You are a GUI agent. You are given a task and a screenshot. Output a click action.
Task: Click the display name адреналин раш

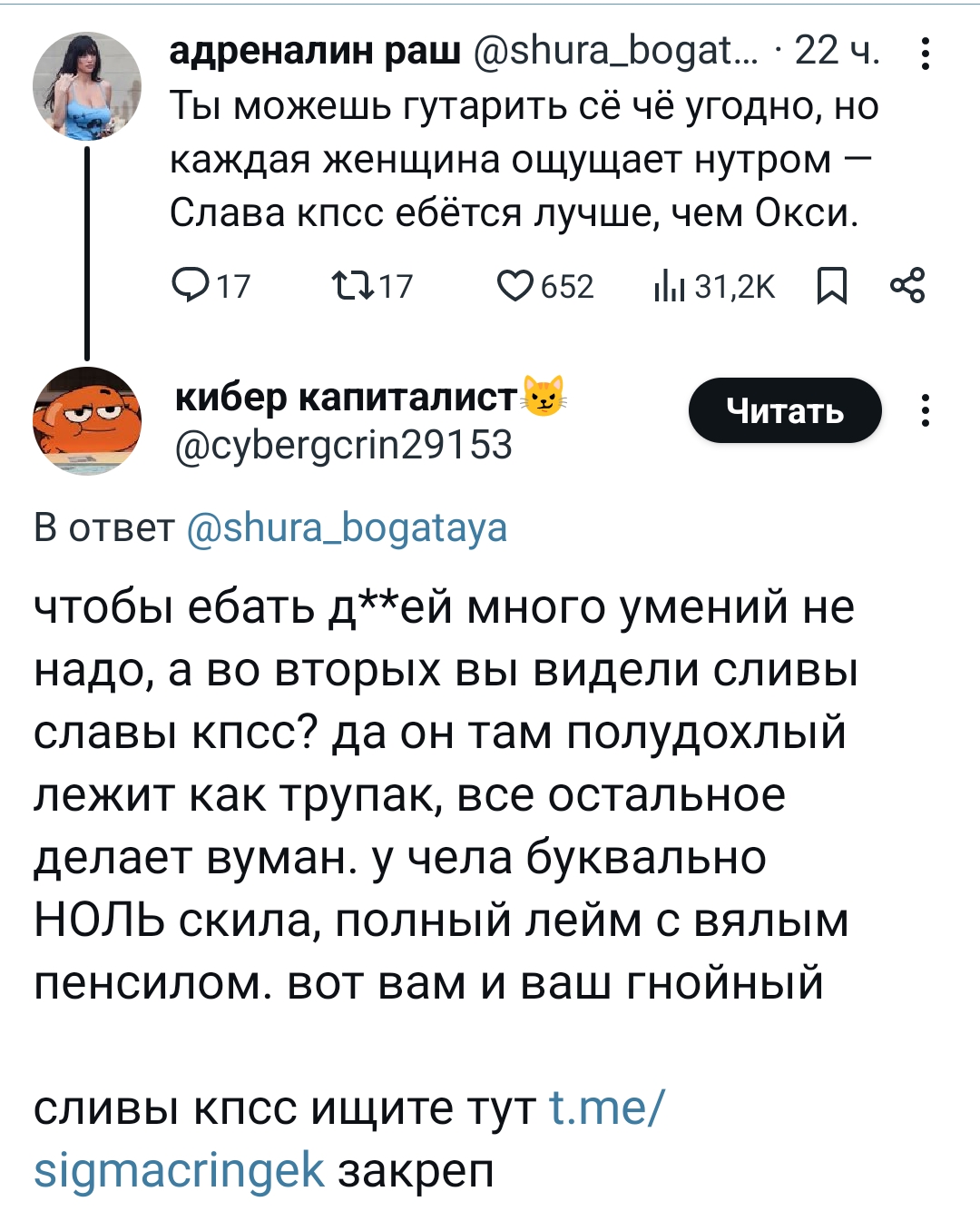[316, 52]
